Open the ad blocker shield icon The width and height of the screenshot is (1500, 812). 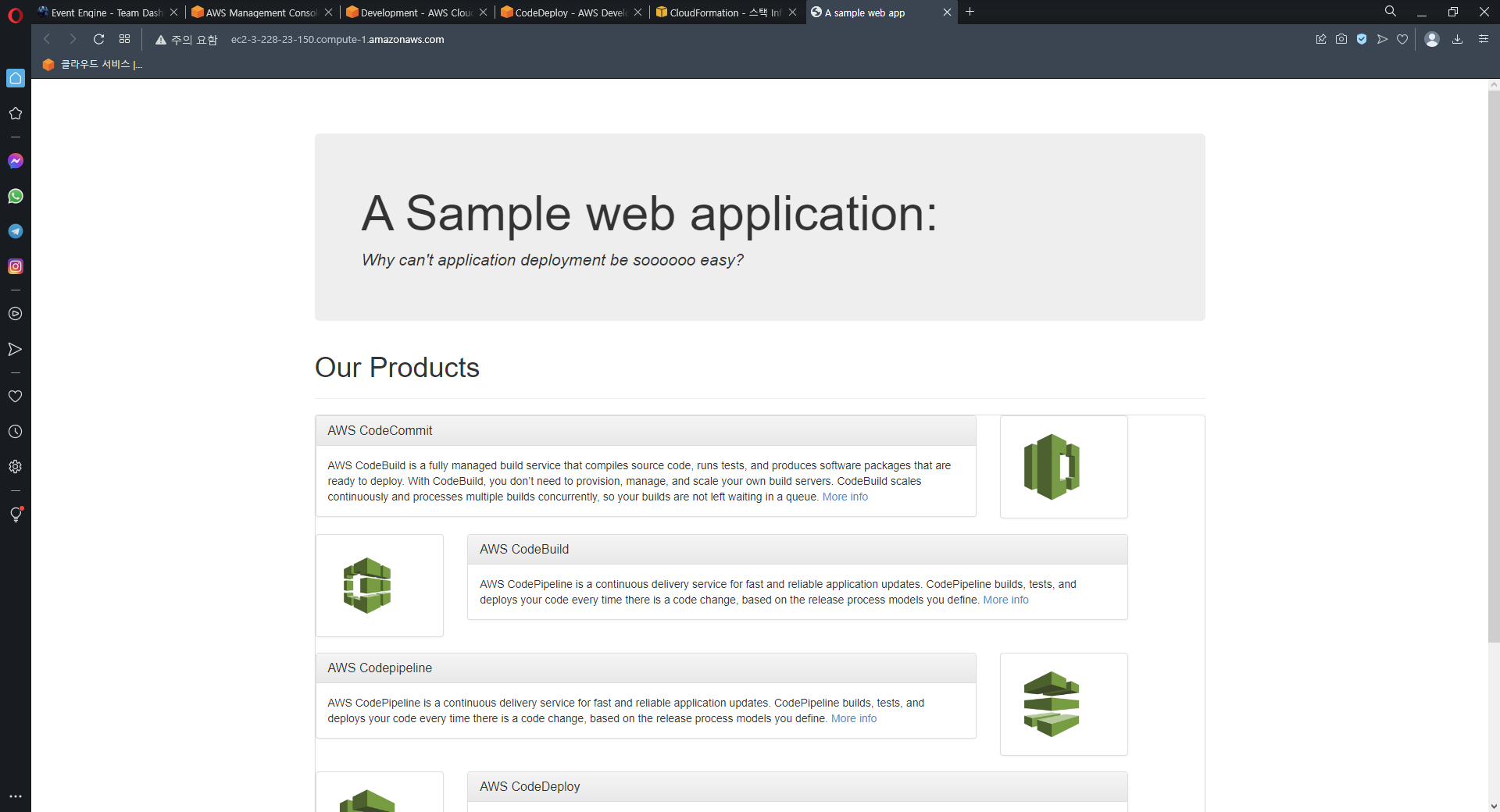(x=1362, y=39)
